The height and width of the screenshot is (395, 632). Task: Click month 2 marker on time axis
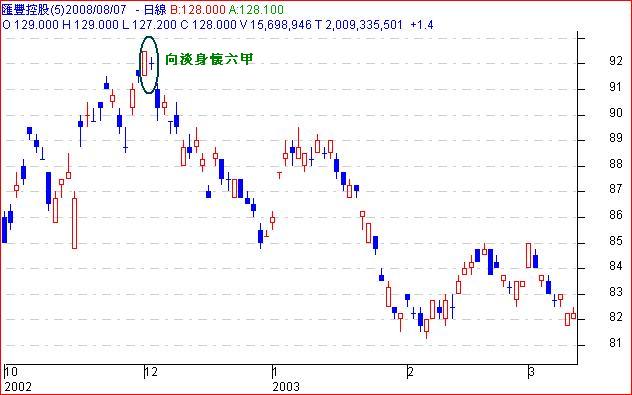(x=410, y=372)
